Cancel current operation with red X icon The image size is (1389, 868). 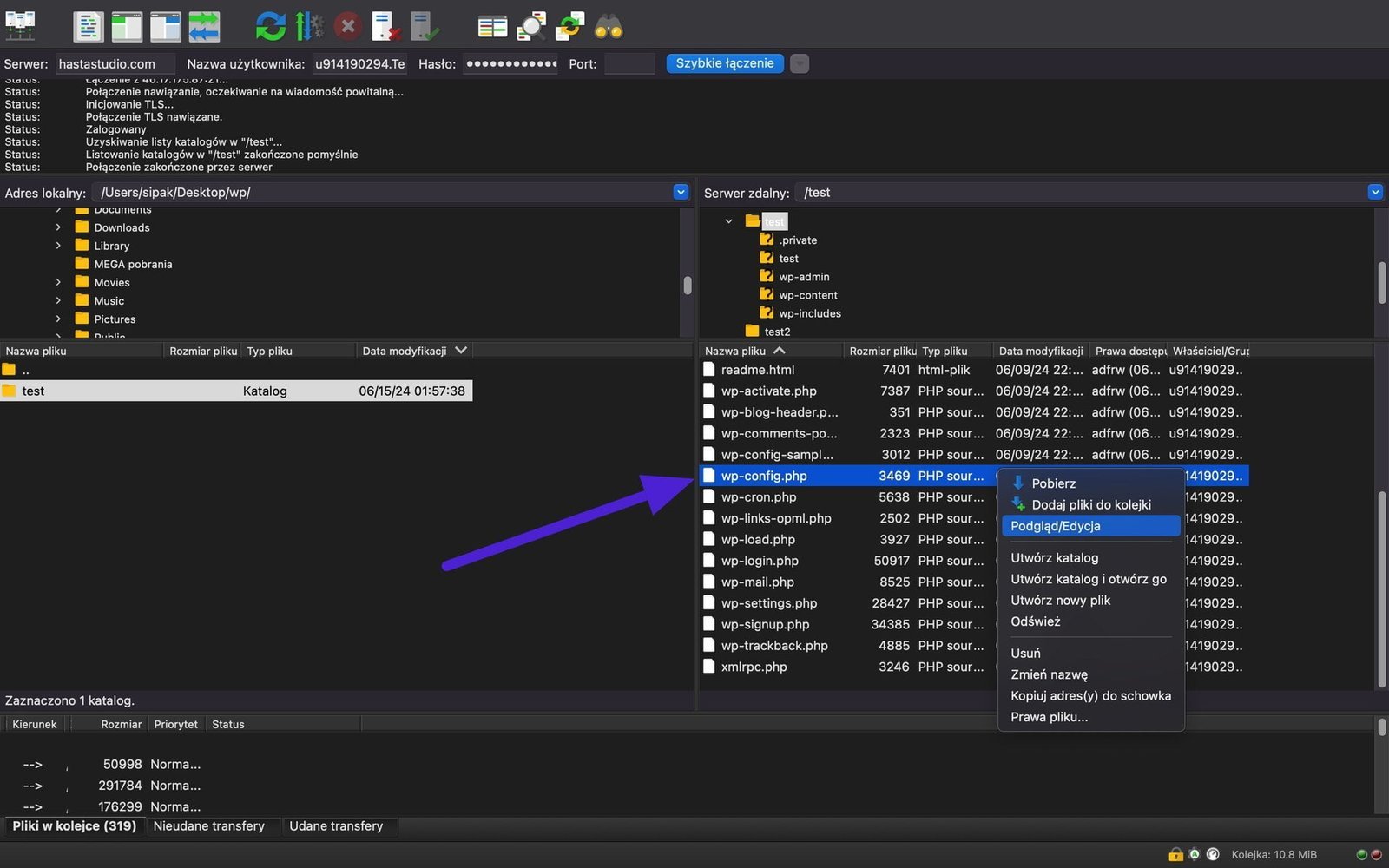[x=347, y=26]
